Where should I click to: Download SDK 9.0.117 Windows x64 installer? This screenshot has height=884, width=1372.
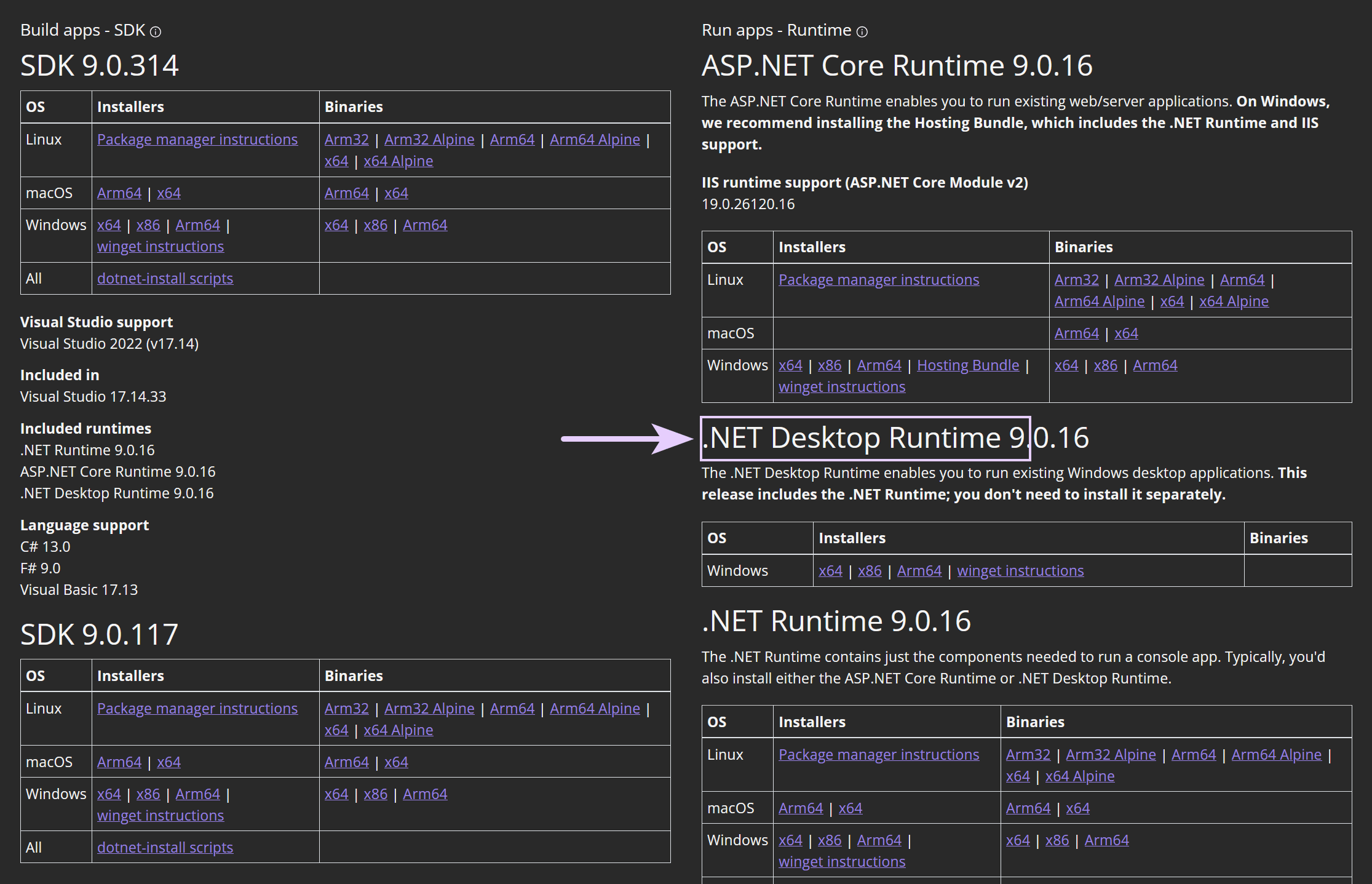tap(109, 794)
